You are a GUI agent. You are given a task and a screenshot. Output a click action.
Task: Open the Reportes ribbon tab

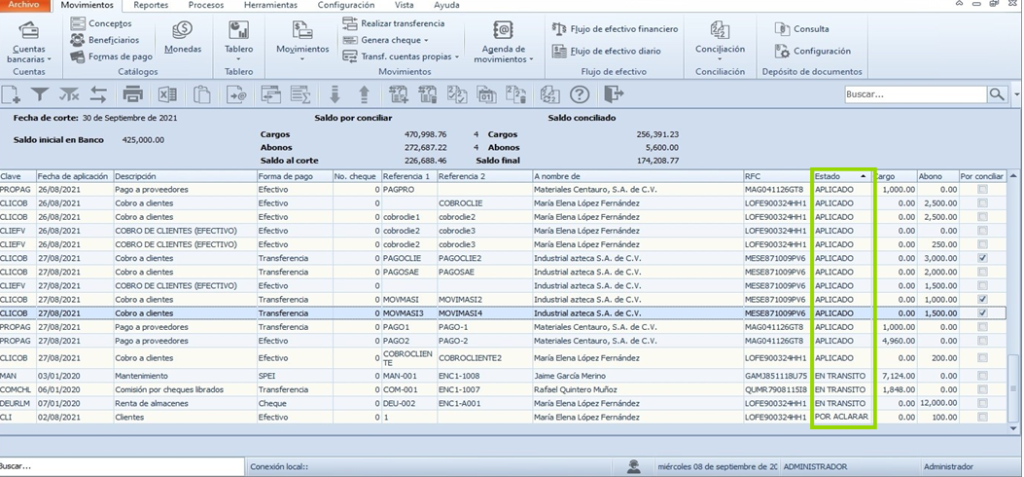pos(150,5)
